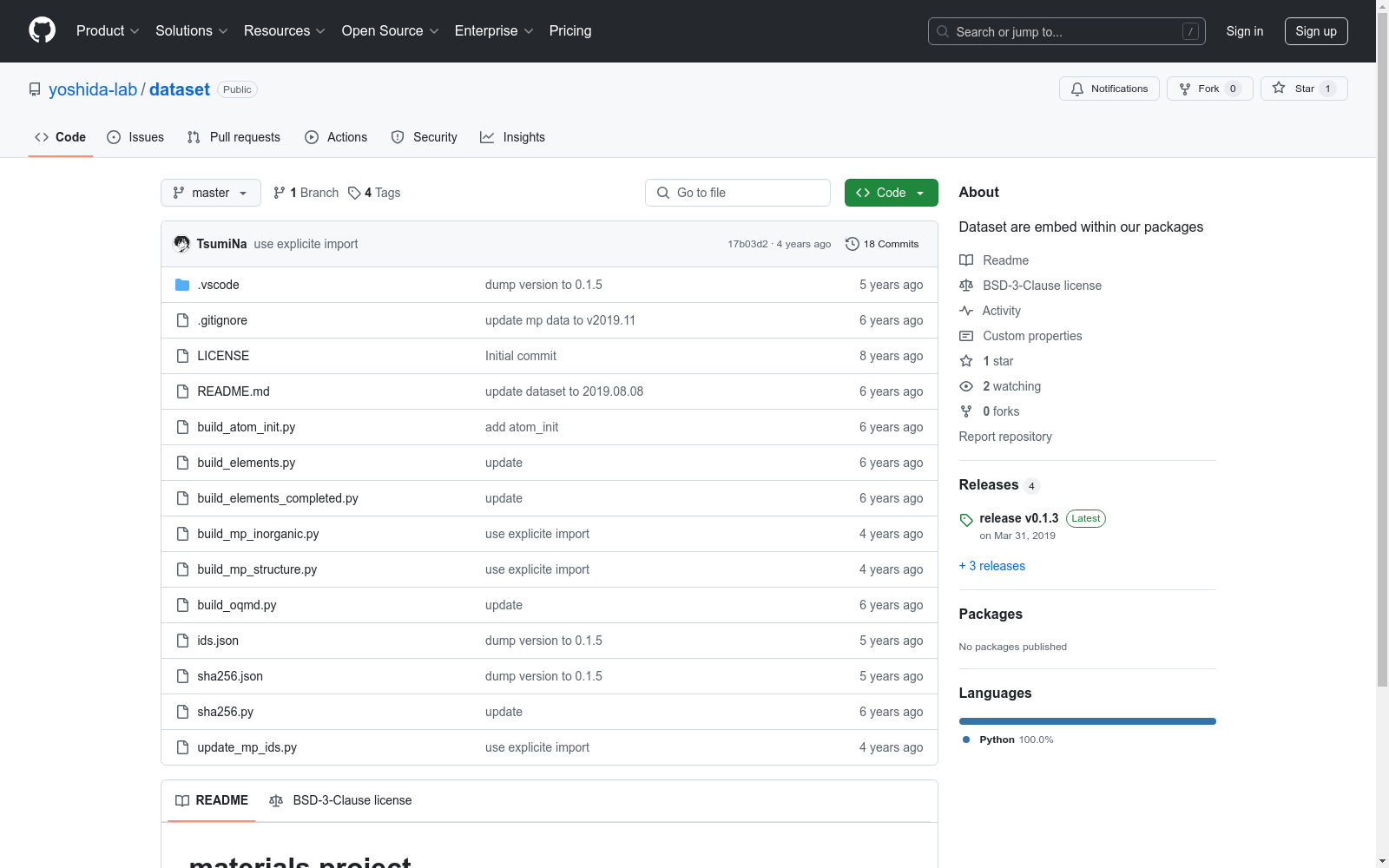
Task: Click the Python language bar
Action: point(1088,721)
